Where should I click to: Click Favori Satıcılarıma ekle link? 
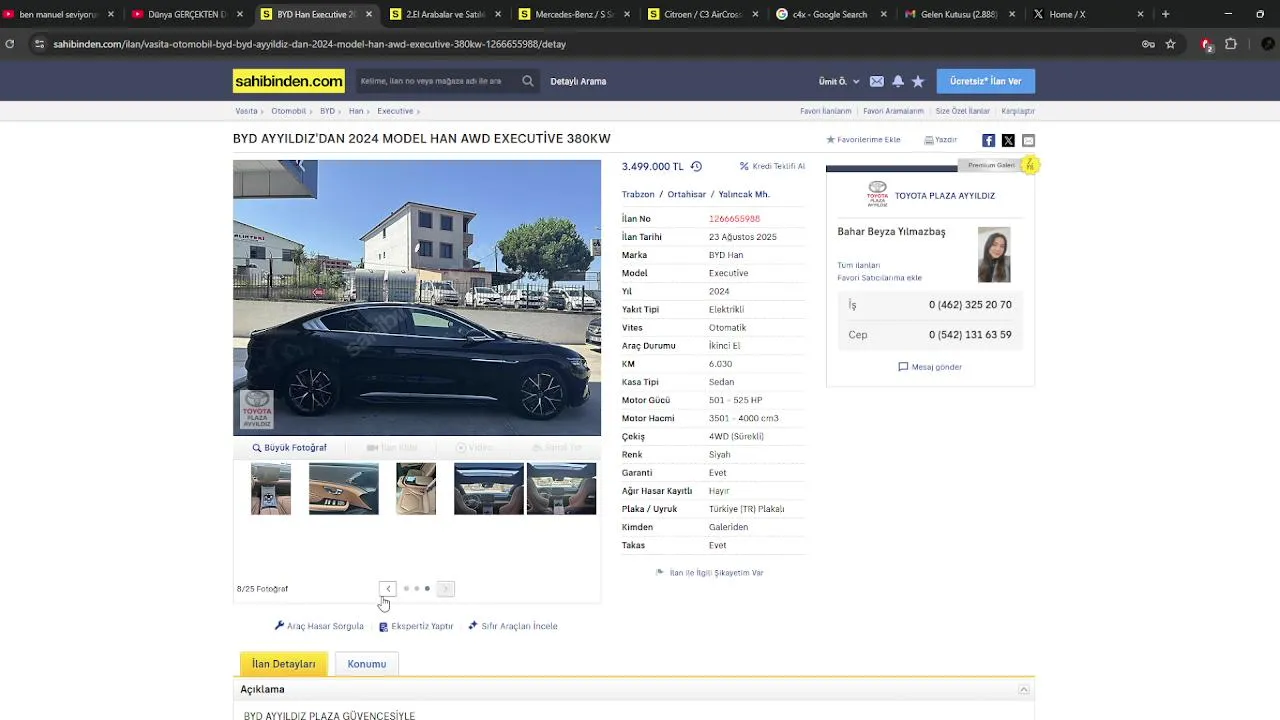coord(879,278)
